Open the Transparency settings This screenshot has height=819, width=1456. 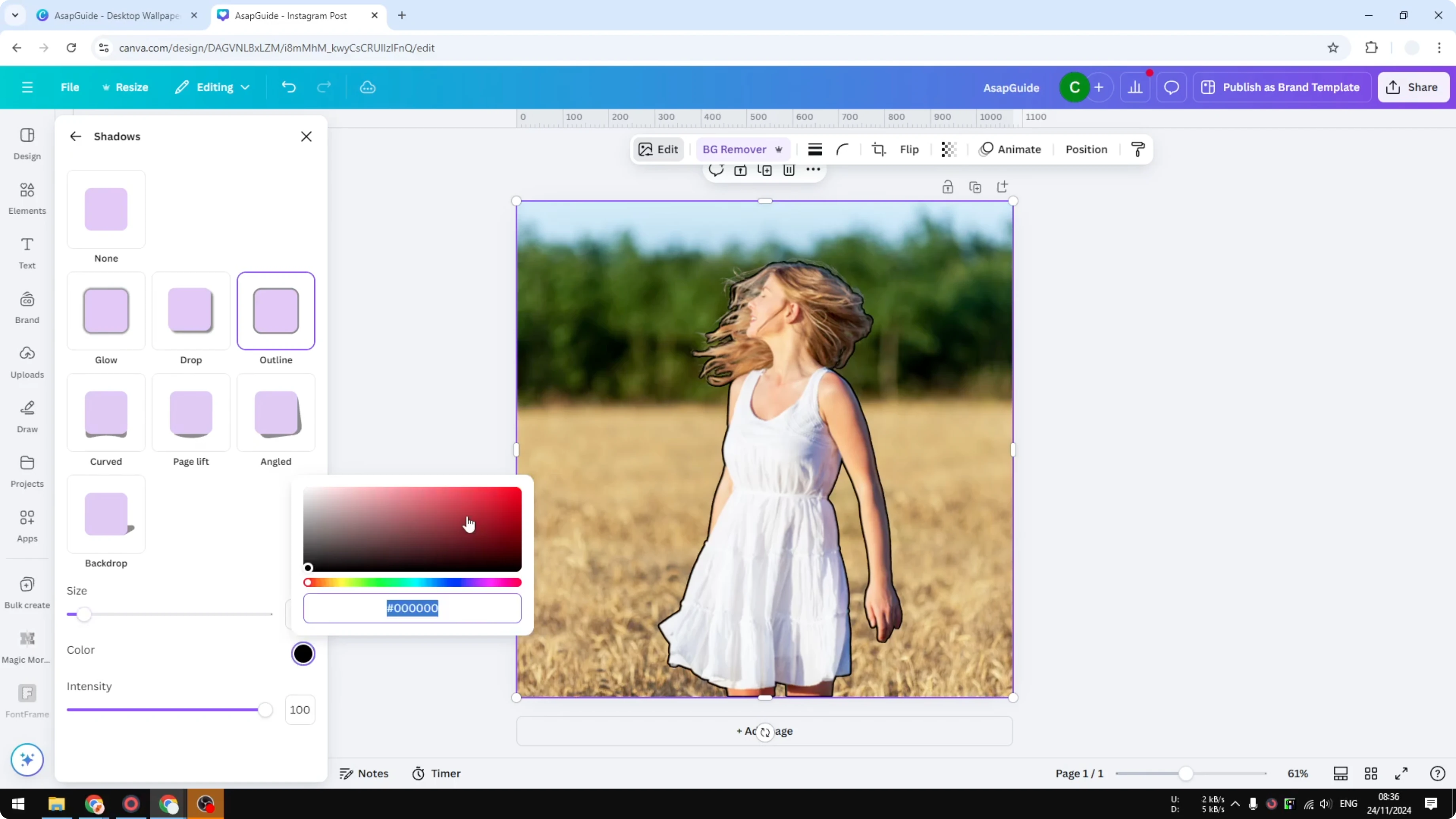(948, 149)
